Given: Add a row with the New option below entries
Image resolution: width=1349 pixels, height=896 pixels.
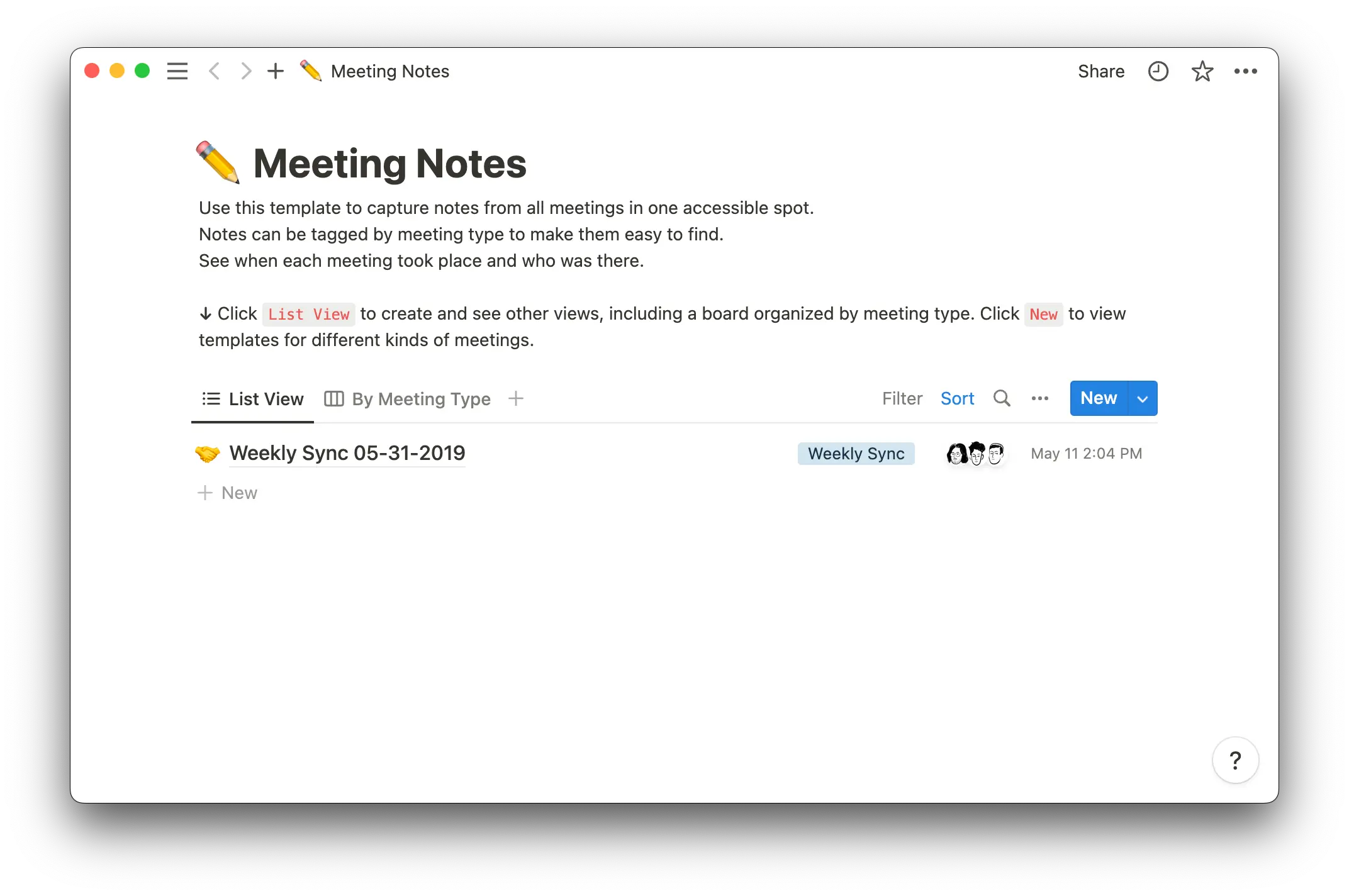Looking at the screenshot, I should [238, 493].
